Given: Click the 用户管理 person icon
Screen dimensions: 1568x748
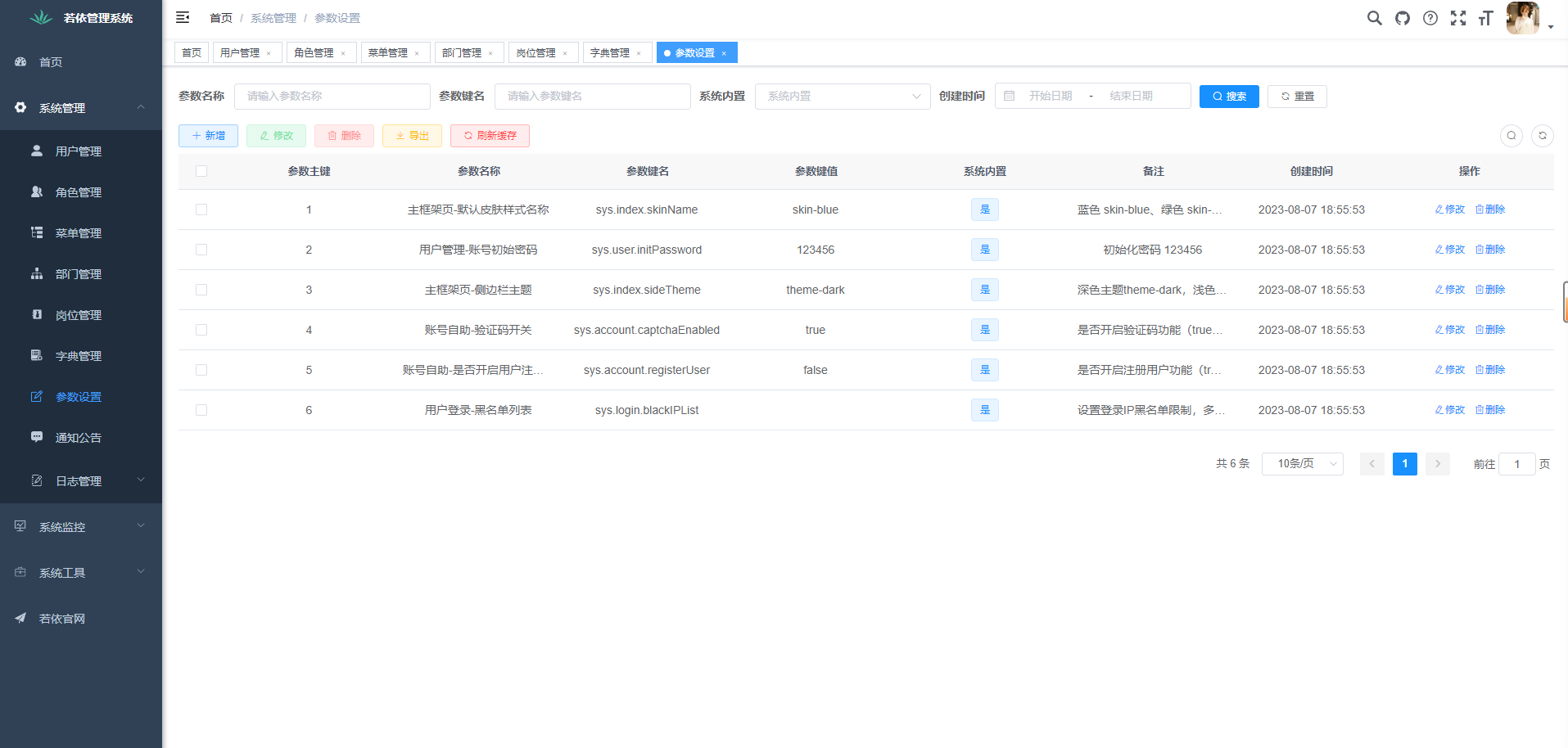Looking at the screenshot, I should pyautogui.click(x=37, y=151).
